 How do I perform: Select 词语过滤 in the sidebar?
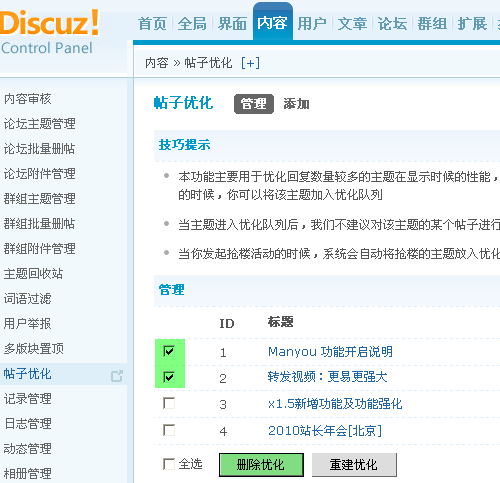pos(28,298)
